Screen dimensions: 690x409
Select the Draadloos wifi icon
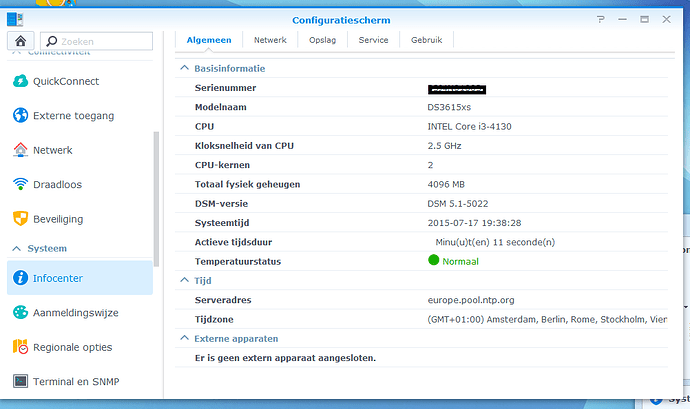[20, 184]
